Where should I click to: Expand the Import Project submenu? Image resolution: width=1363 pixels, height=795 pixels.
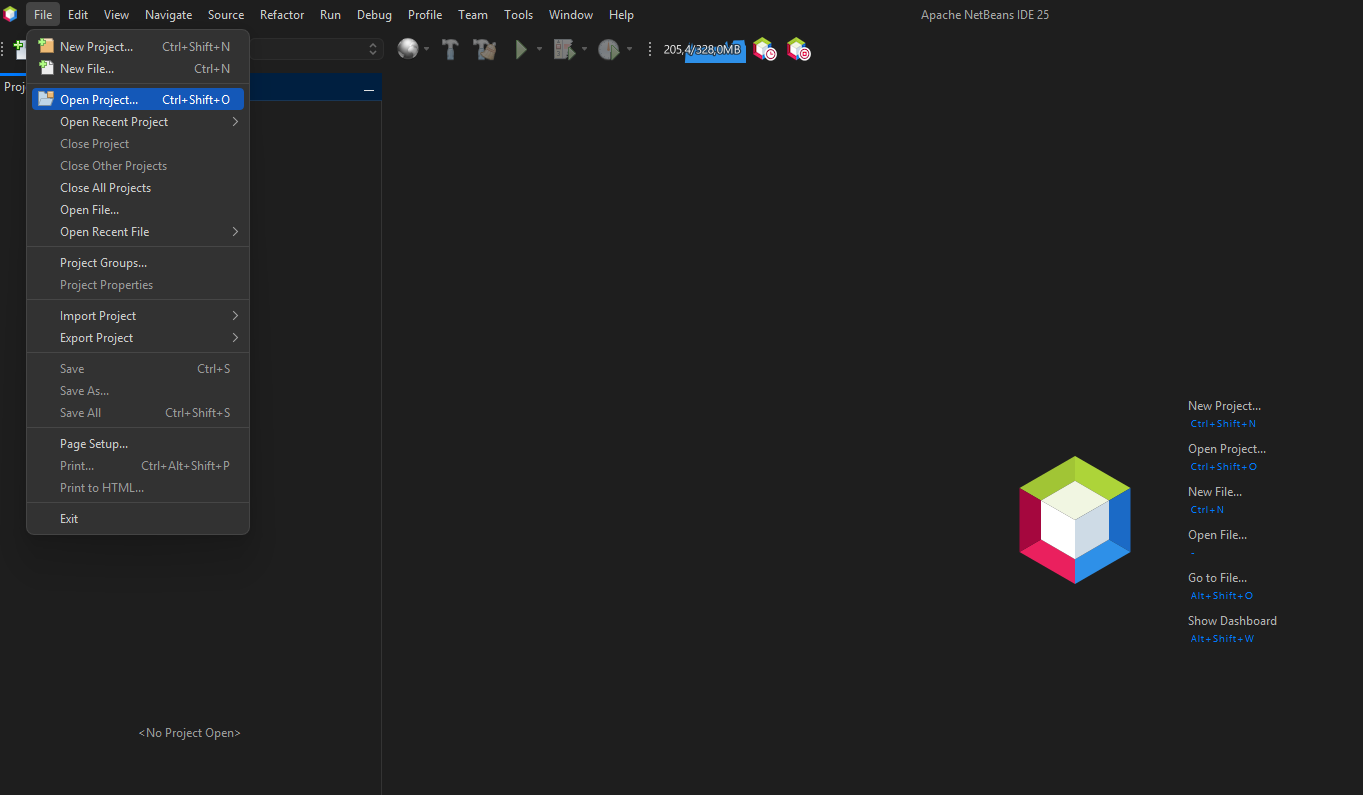point(138,316)
